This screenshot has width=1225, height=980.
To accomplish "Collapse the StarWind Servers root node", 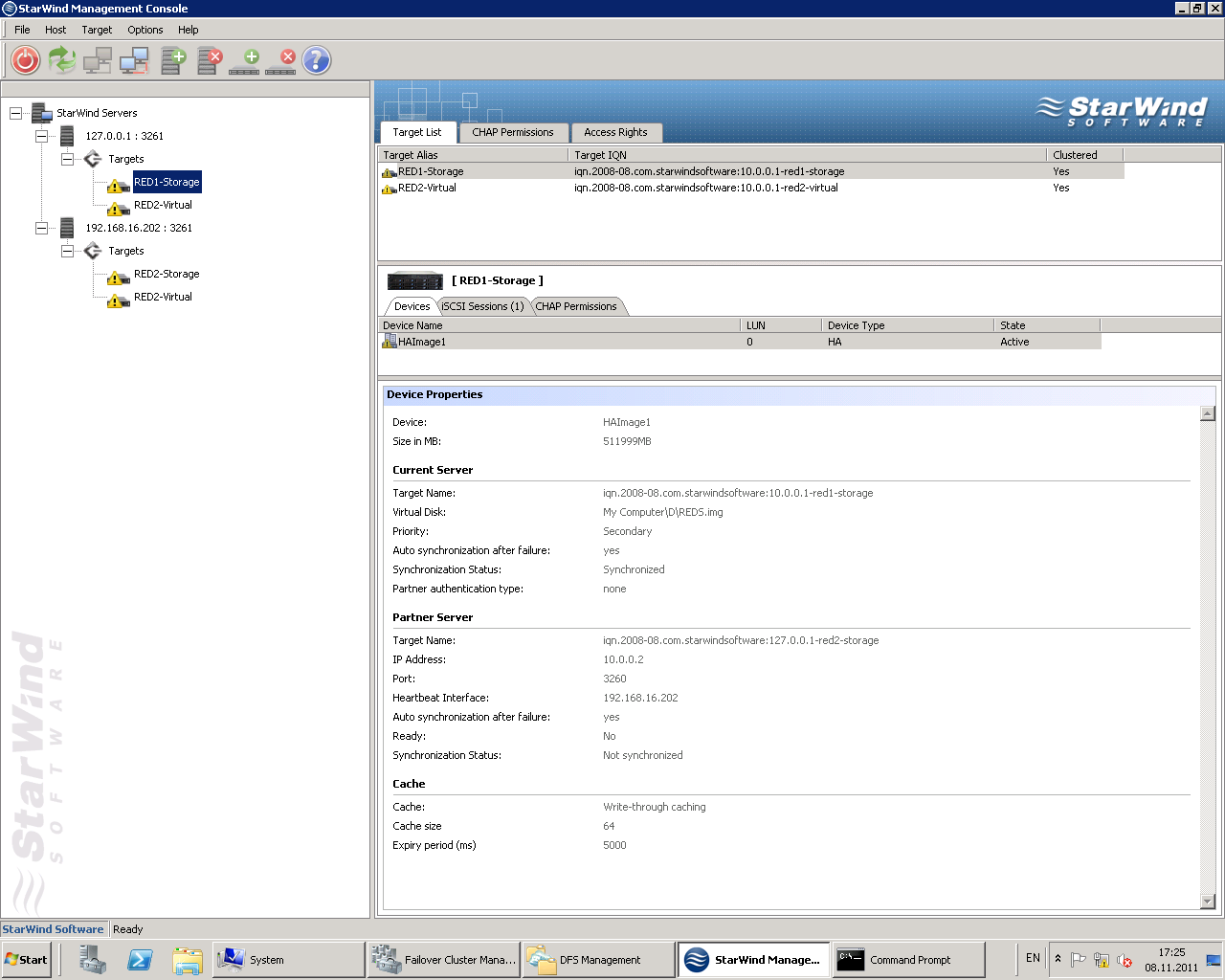I will click(15, 113).
